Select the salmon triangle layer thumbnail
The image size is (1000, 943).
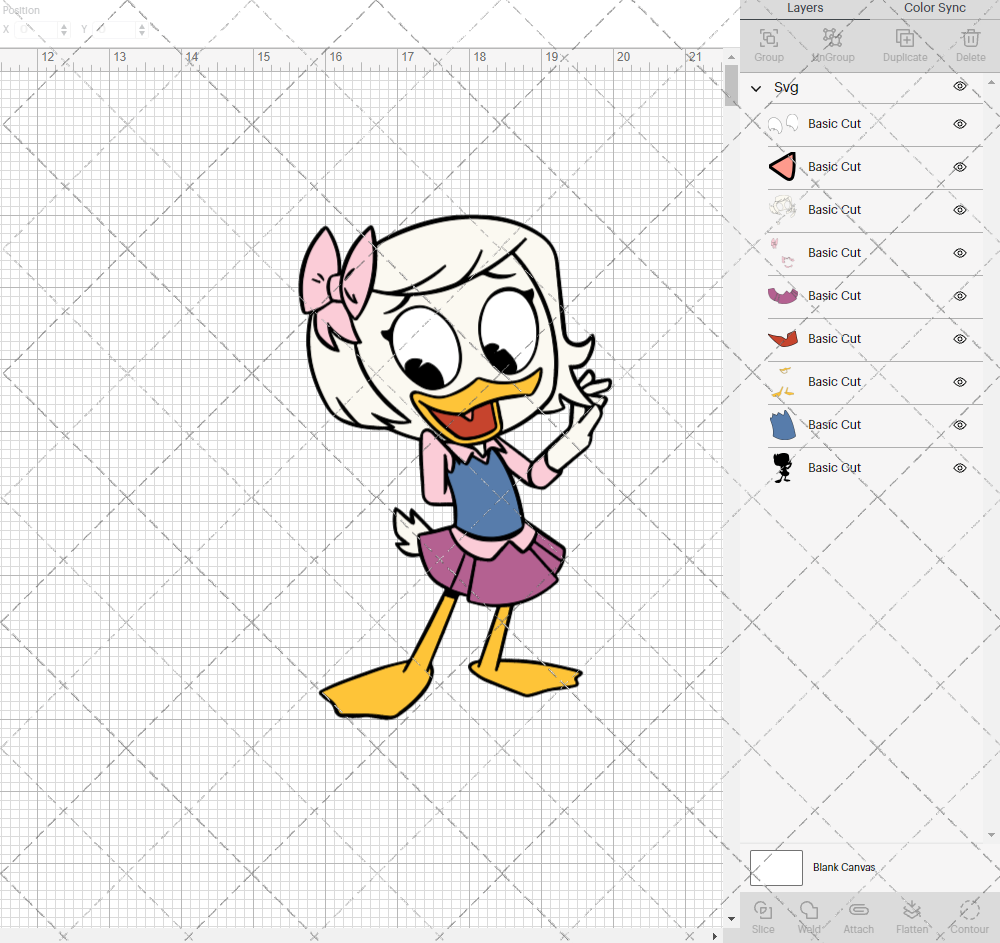[783, 167]
